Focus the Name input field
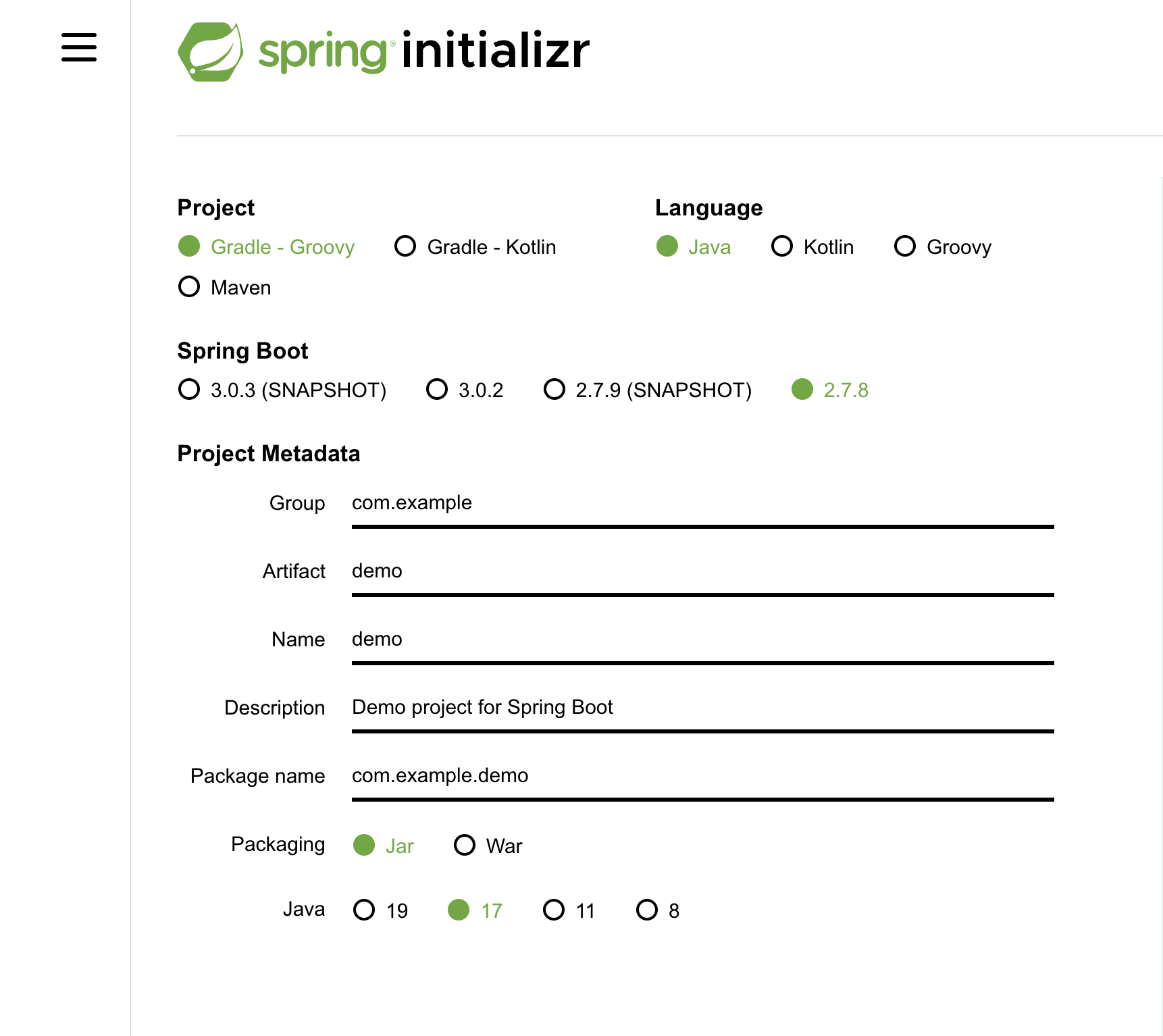This screenshot has width=1163, height=1036. [x=703, y=640]
